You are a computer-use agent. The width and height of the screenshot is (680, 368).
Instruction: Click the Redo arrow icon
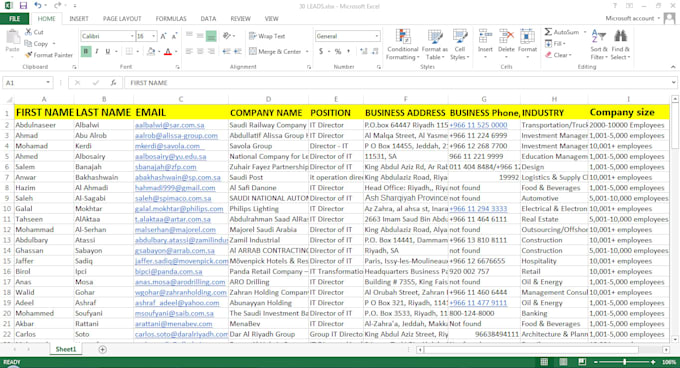tap(57, 6)
